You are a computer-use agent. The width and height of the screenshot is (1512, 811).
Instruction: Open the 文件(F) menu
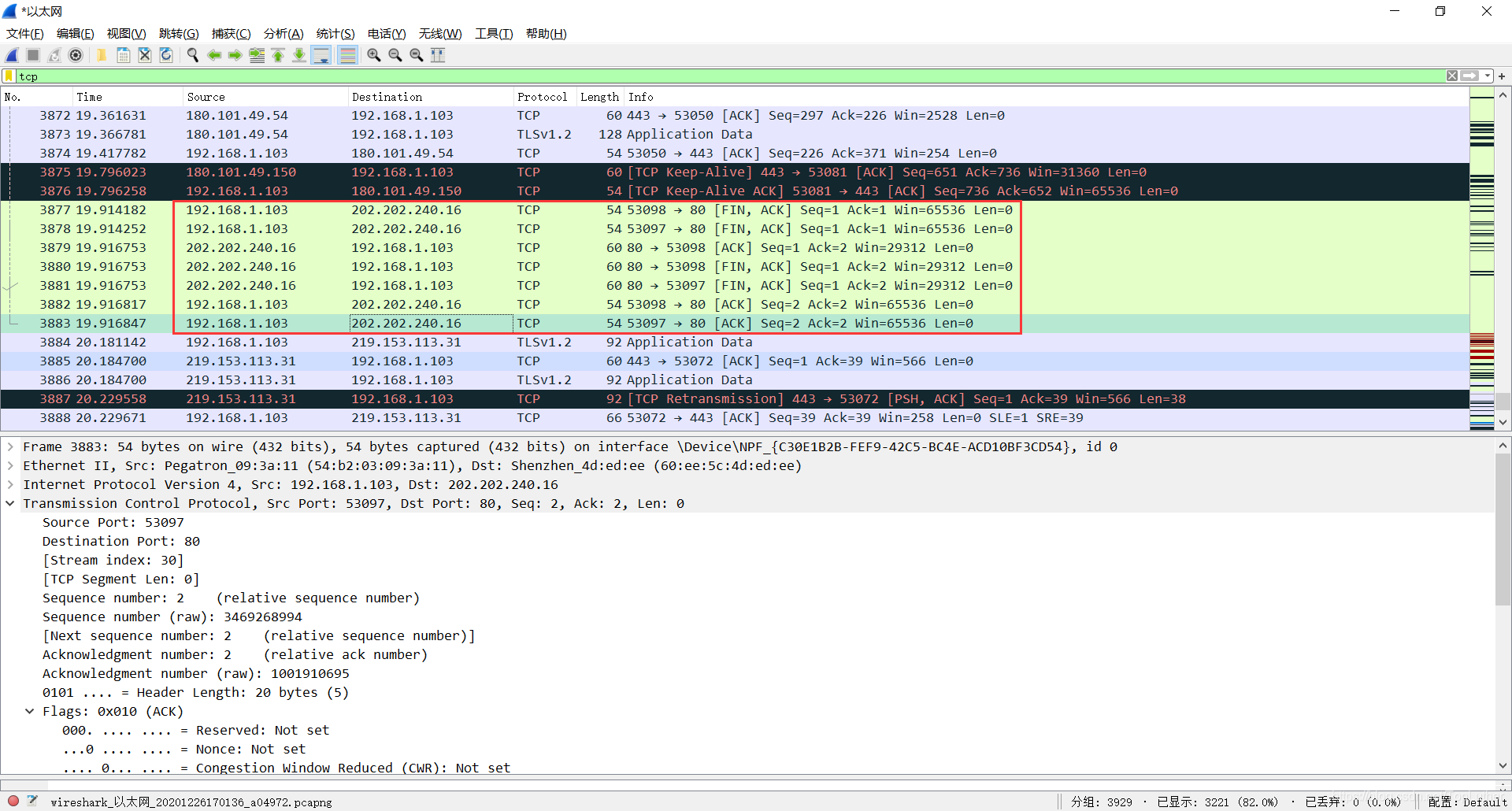click(25, 34)
